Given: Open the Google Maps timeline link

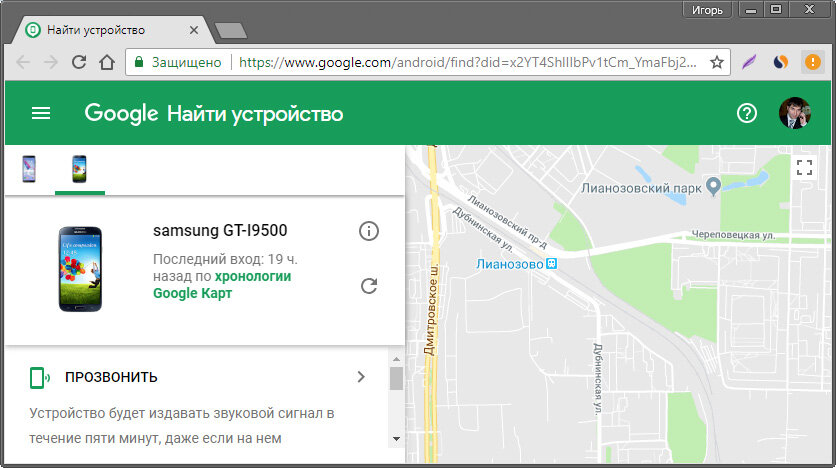Looking at the screenshot, I should pos(222,285).
